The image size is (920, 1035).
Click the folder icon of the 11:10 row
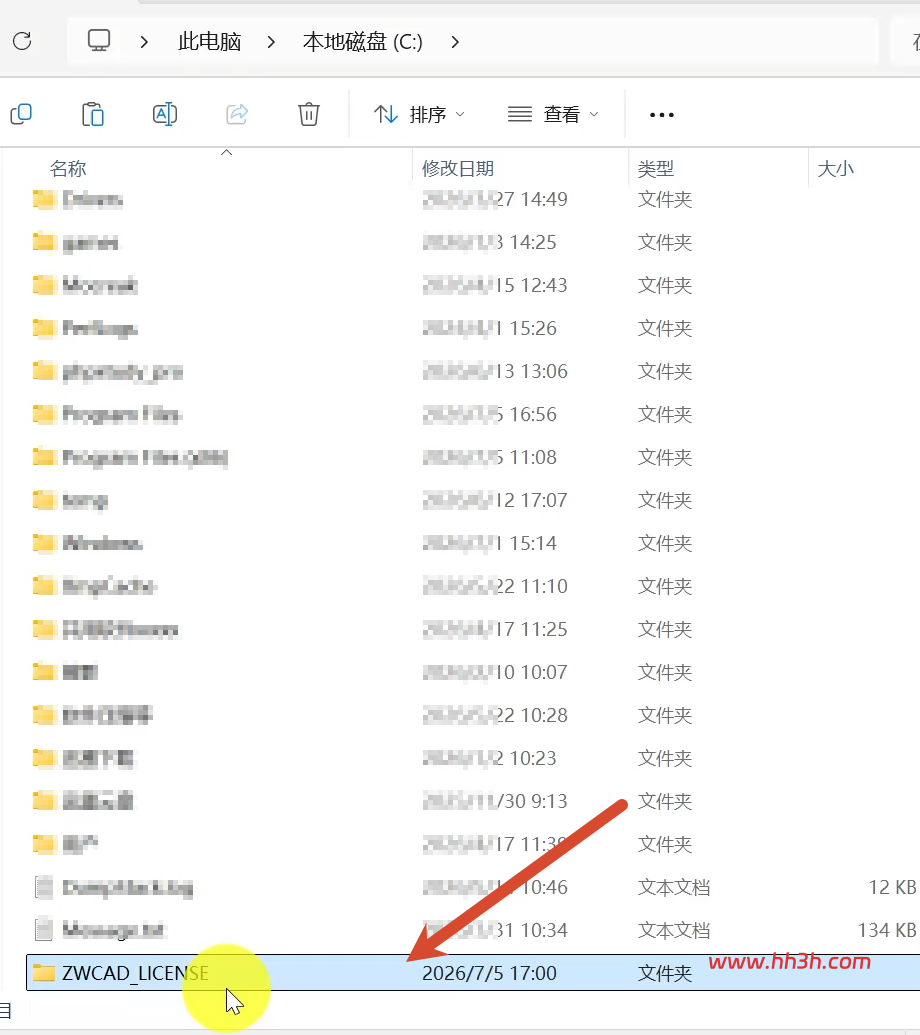pyautogui.click(x=44, y=585)
